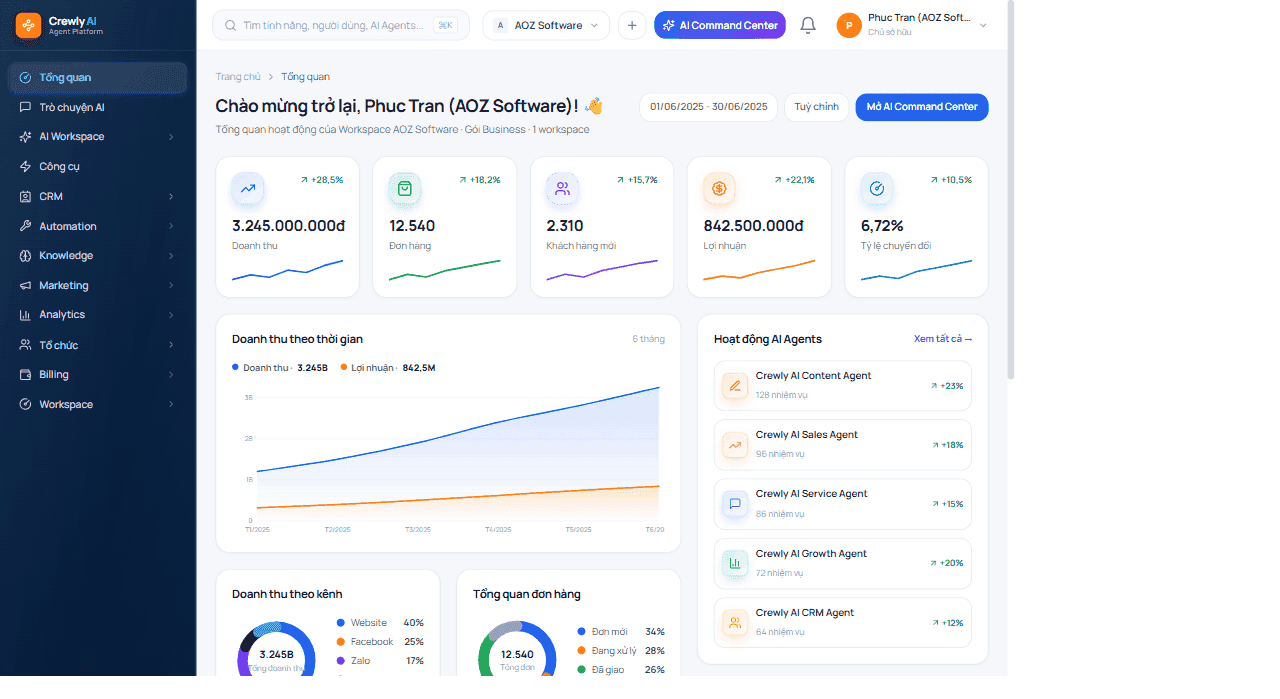The width and height of the screenshot is (1280, 699).
Task: Click the Knowledge globe icon
Action: click(25, 256)
